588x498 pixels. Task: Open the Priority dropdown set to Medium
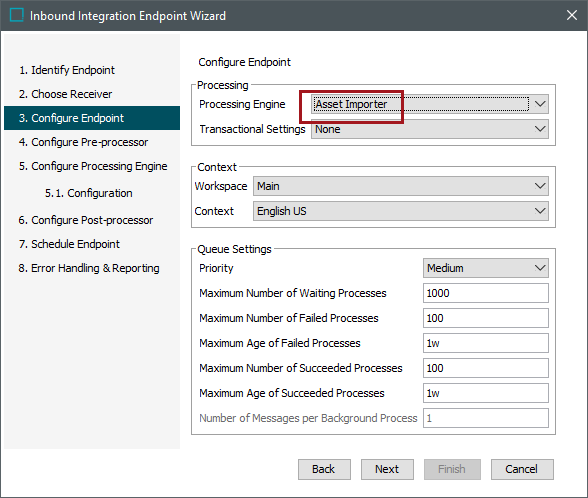point(486,268)
